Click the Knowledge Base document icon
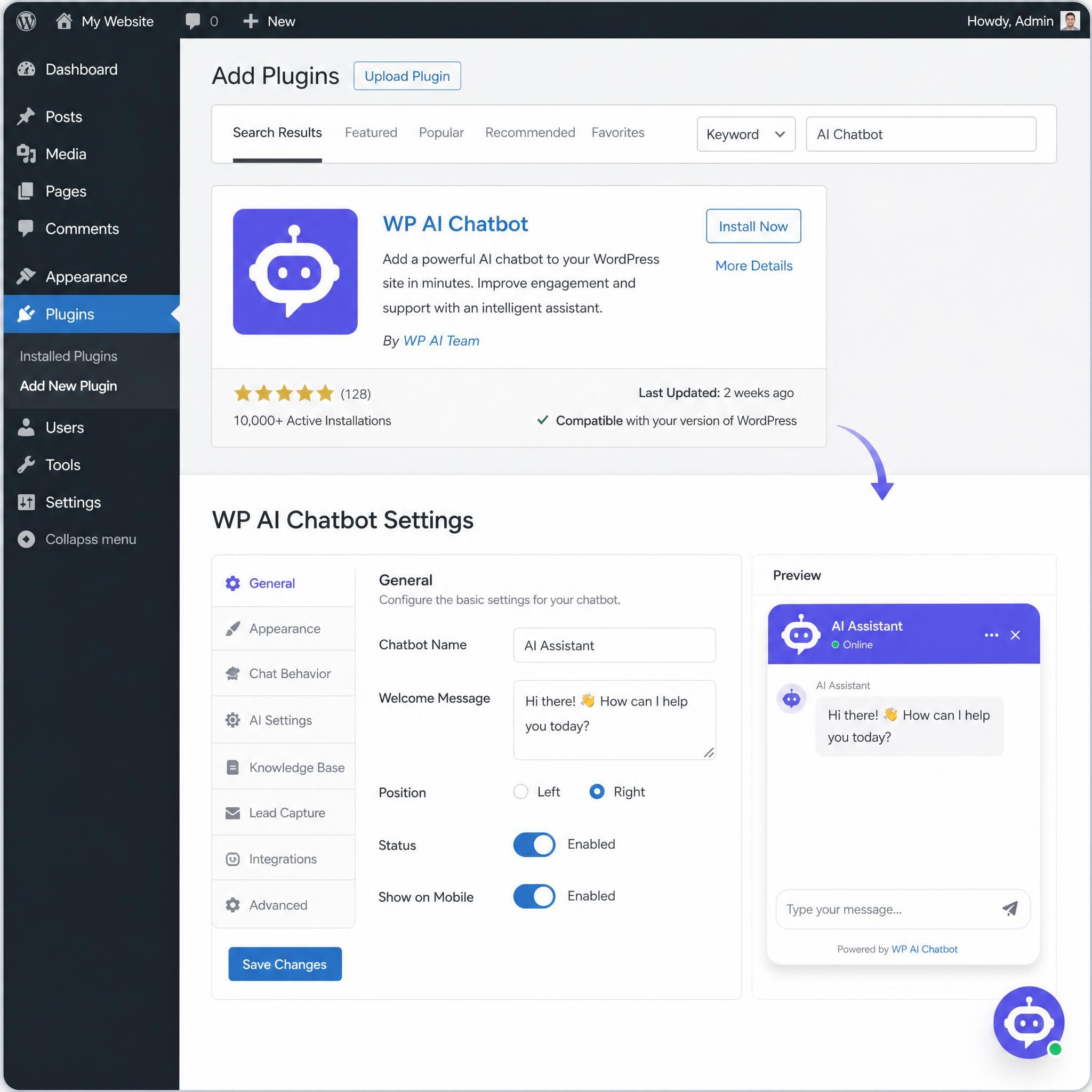Image resolution: width=1092 pixels, height=1092 pixels. point(233,768)
